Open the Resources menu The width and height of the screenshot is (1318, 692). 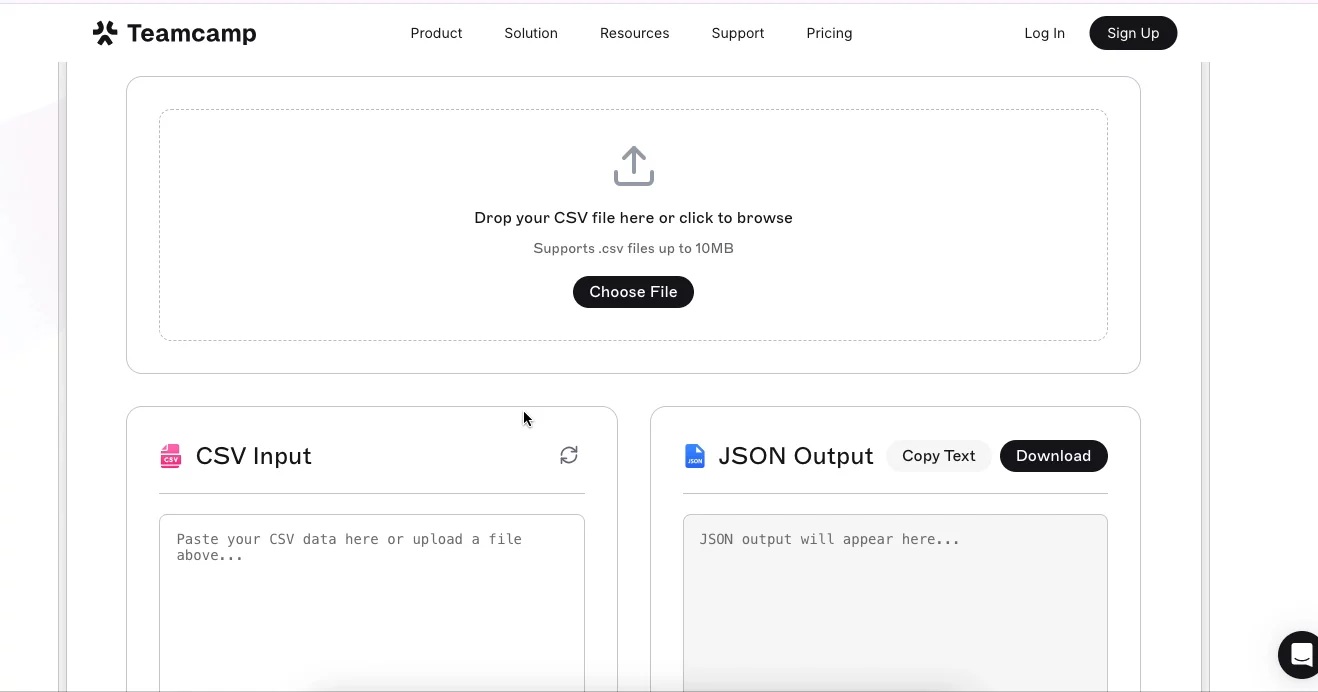634,33
